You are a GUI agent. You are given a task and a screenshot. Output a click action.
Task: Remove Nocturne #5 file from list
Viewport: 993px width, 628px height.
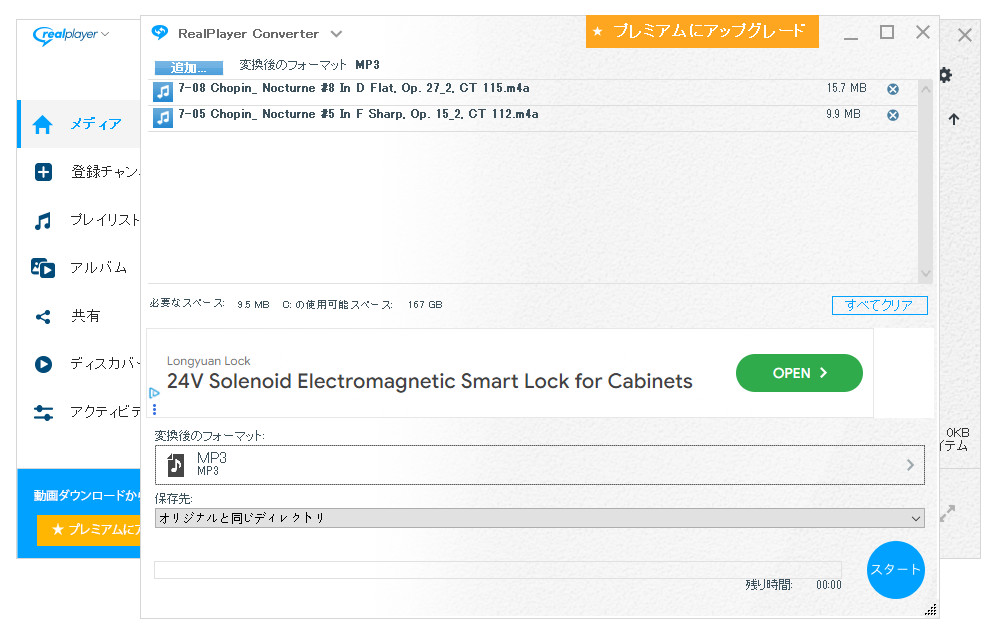[893, 115]
